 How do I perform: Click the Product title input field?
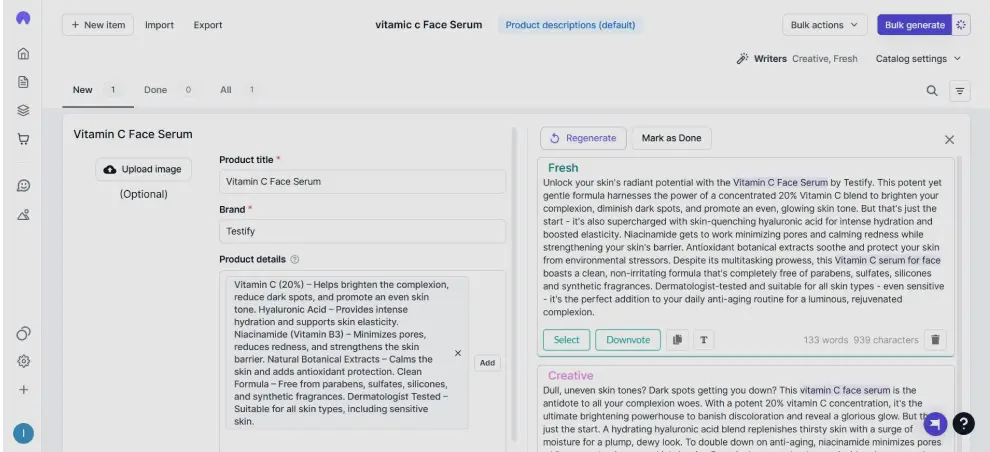362,182
